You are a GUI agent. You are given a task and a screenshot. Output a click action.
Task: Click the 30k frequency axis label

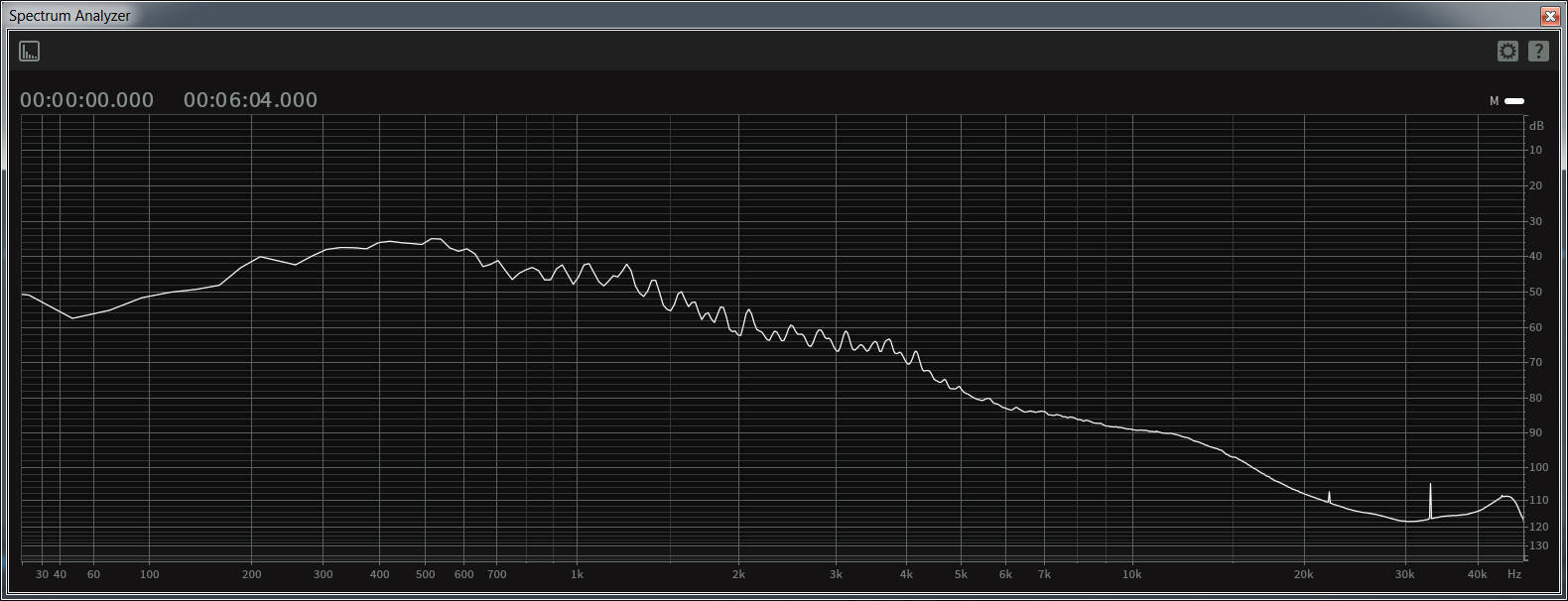(x=1404, y=574)
